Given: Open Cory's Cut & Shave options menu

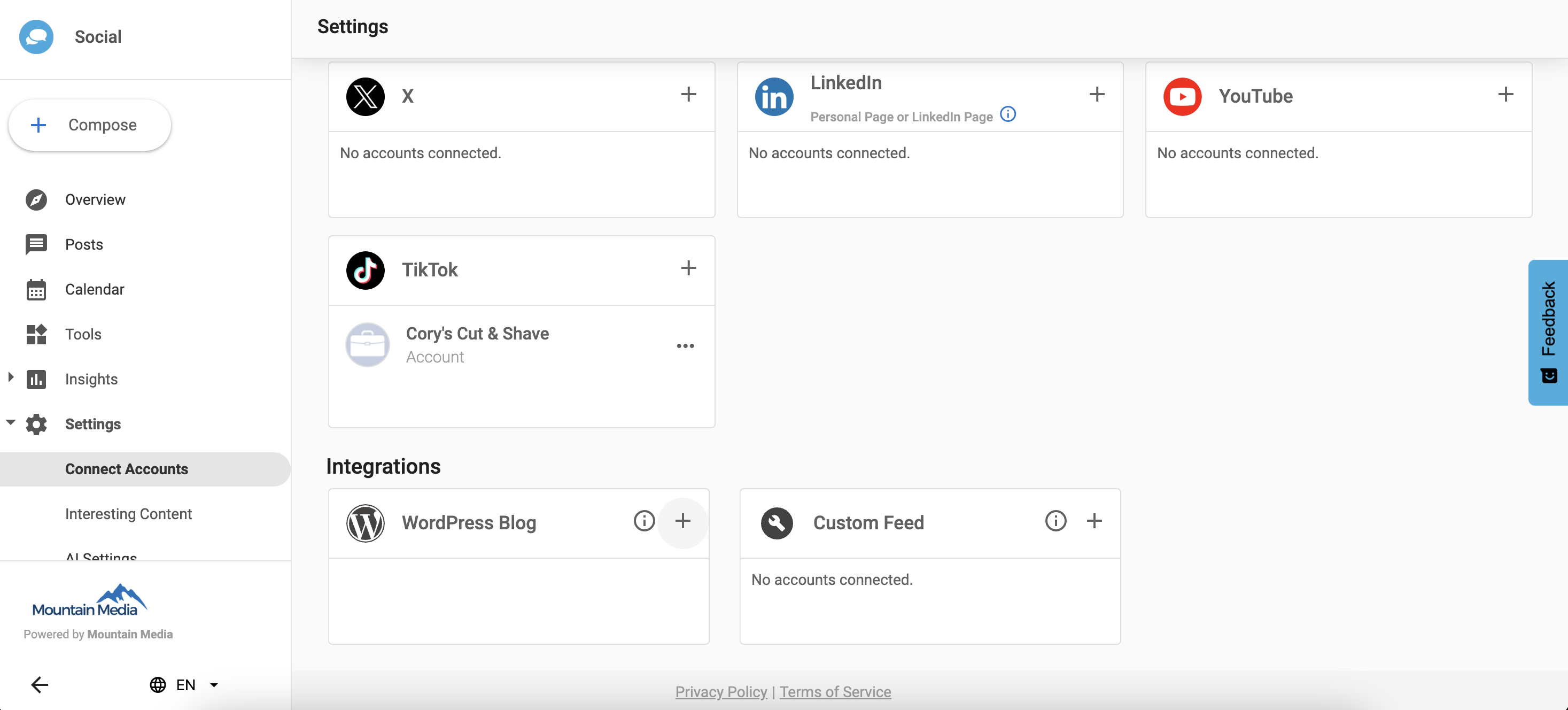Looking at the screenshot, I should pyautogui.click(x=685, y=346).
